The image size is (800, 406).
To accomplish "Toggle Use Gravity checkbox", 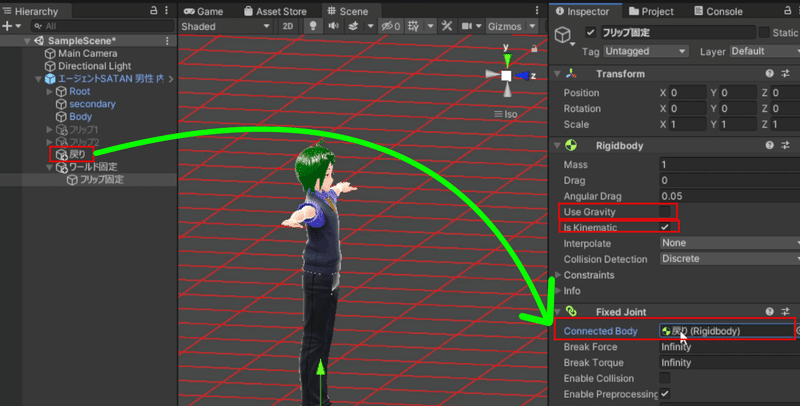I will tap(664, 211).
